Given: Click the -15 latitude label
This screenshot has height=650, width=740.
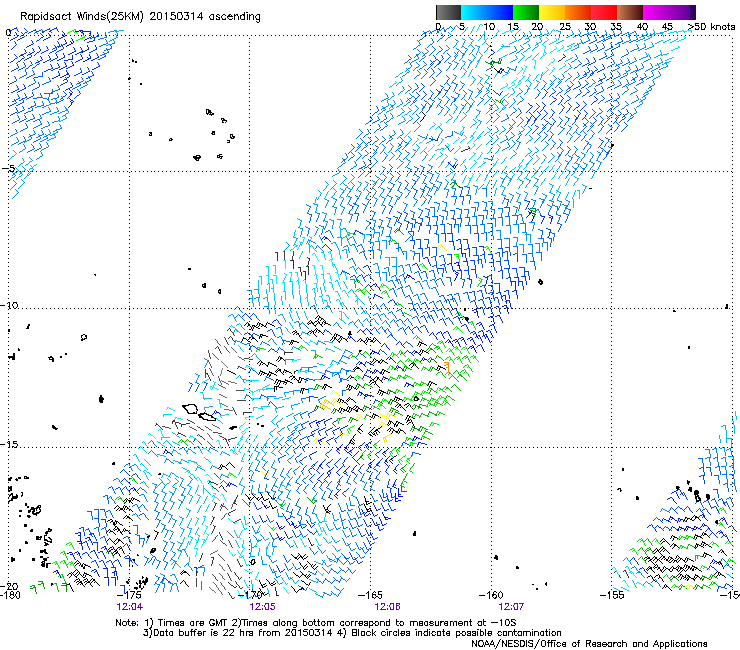Looking at the screenshot, I should [9, 444].
